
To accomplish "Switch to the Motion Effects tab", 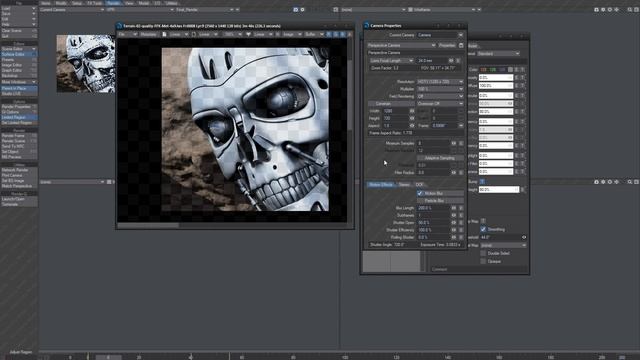I will click(x=380, y=184).
